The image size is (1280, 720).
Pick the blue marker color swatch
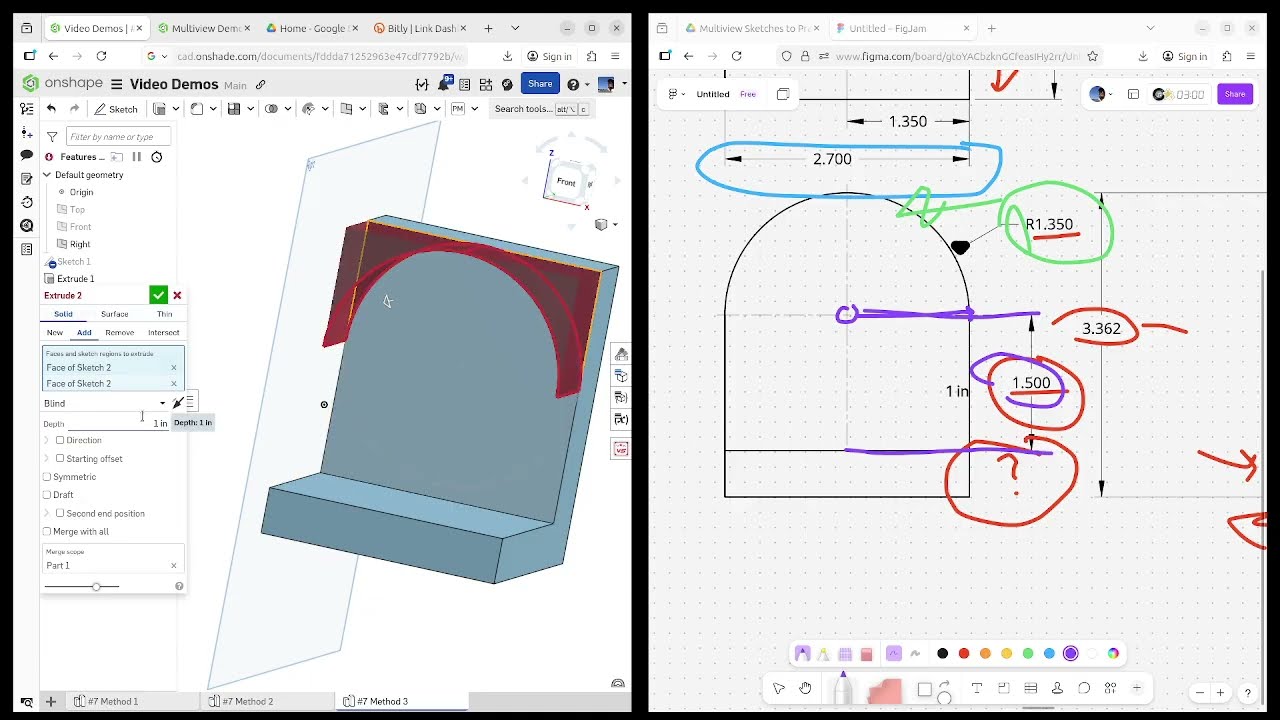coord(1049,654)
